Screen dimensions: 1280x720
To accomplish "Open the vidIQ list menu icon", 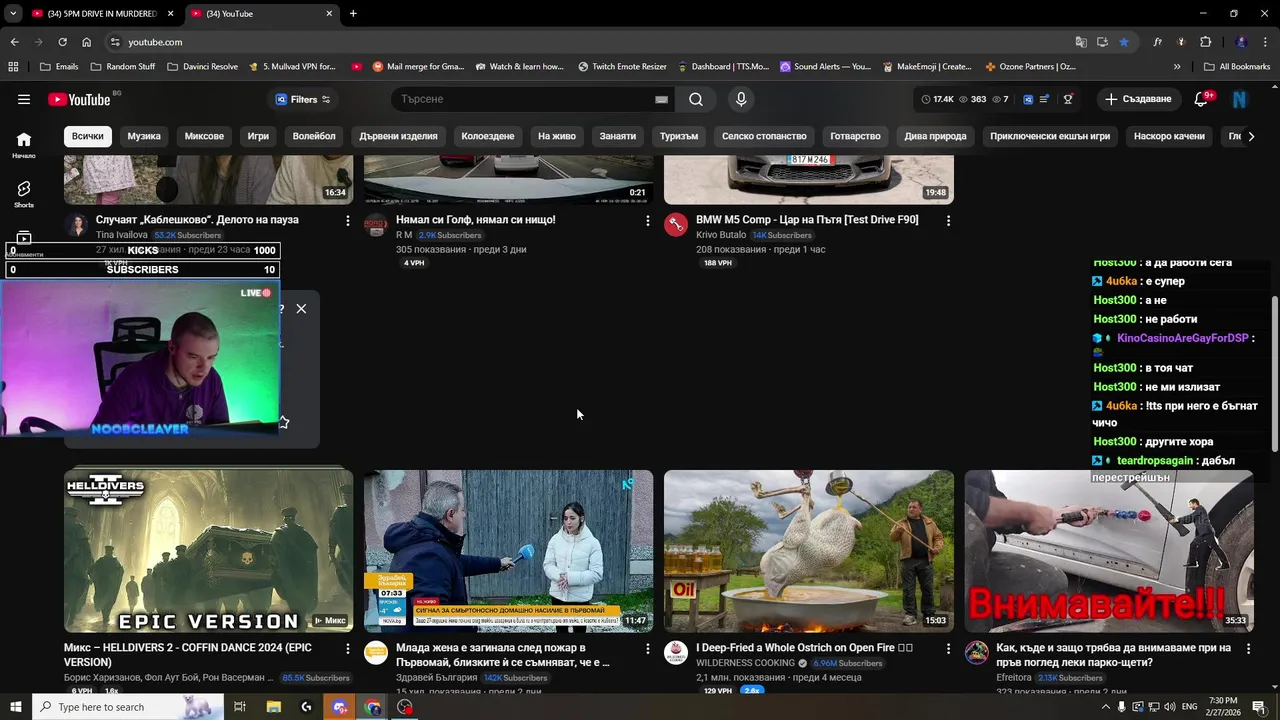I will pos(1045,99).
